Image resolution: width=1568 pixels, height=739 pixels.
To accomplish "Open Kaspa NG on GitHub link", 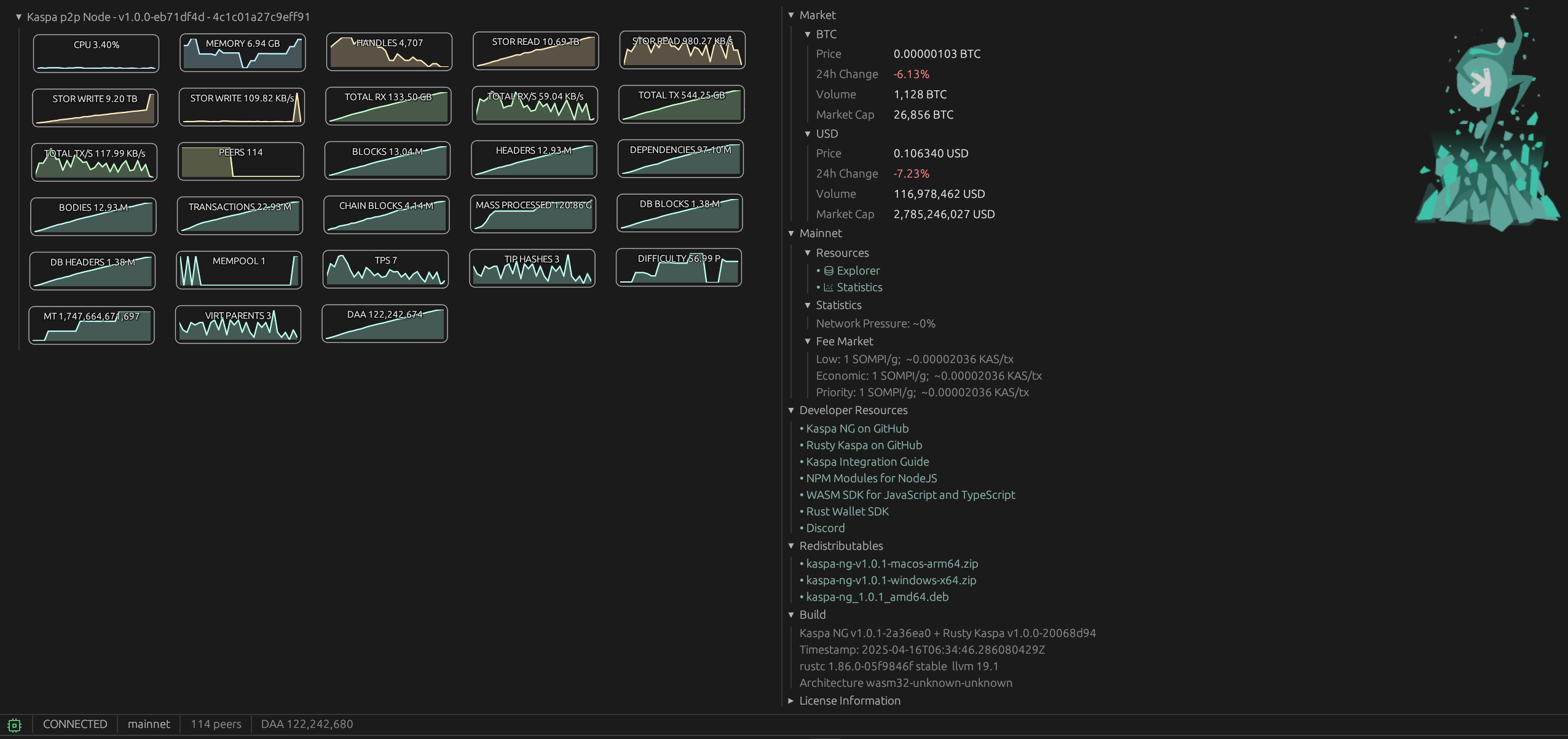I will 857,429.
